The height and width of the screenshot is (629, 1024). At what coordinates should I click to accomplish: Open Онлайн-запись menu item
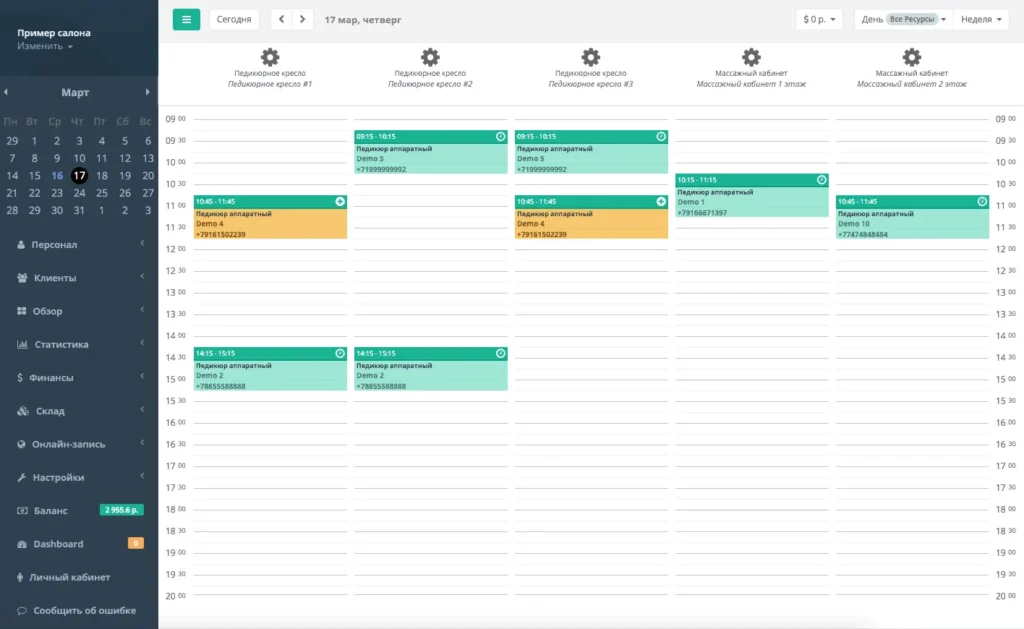click(x=79, y=444)
